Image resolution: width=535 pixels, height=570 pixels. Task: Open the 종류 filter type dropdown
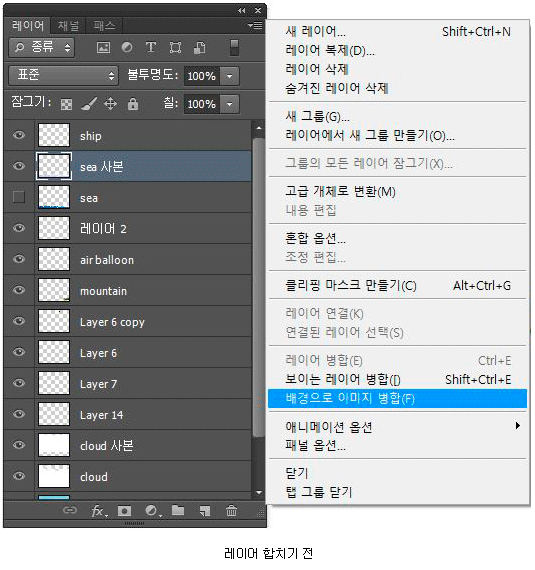[41, 48]
